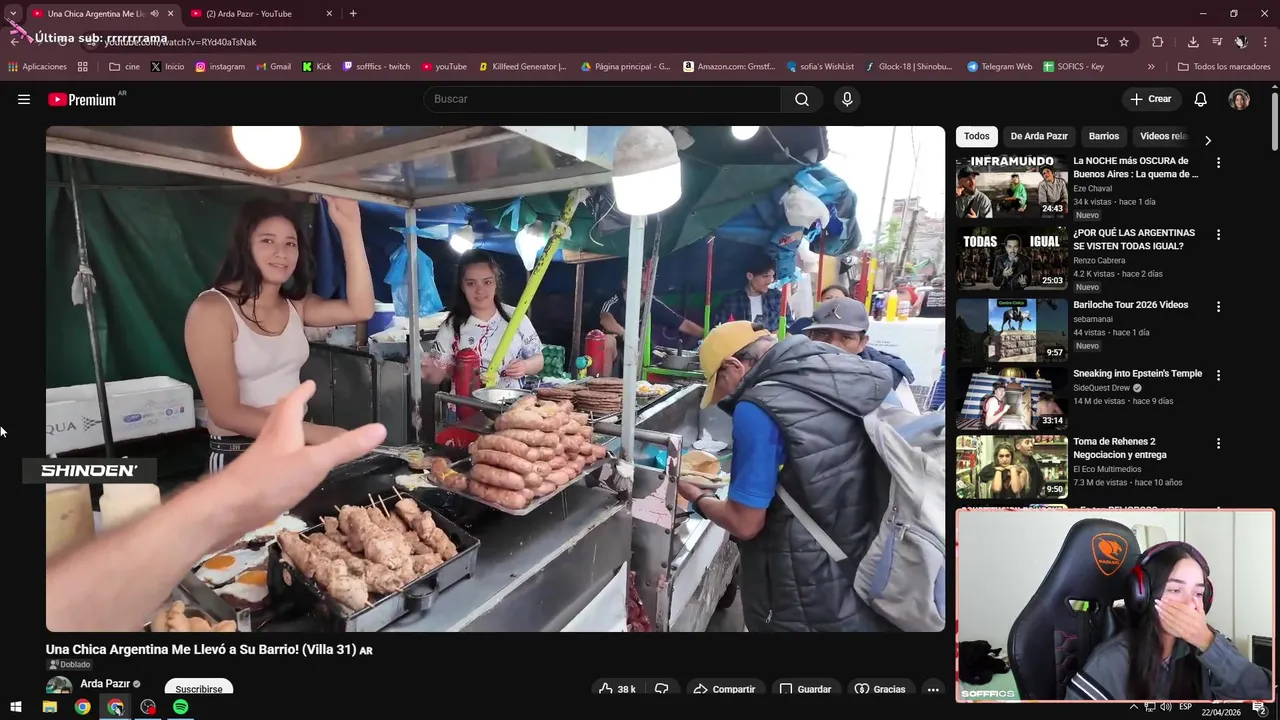The height and width of the screenshot is (720, 1280).
Task: Subscribe with the Suscribirse button
Action: (x=199, y=689)
